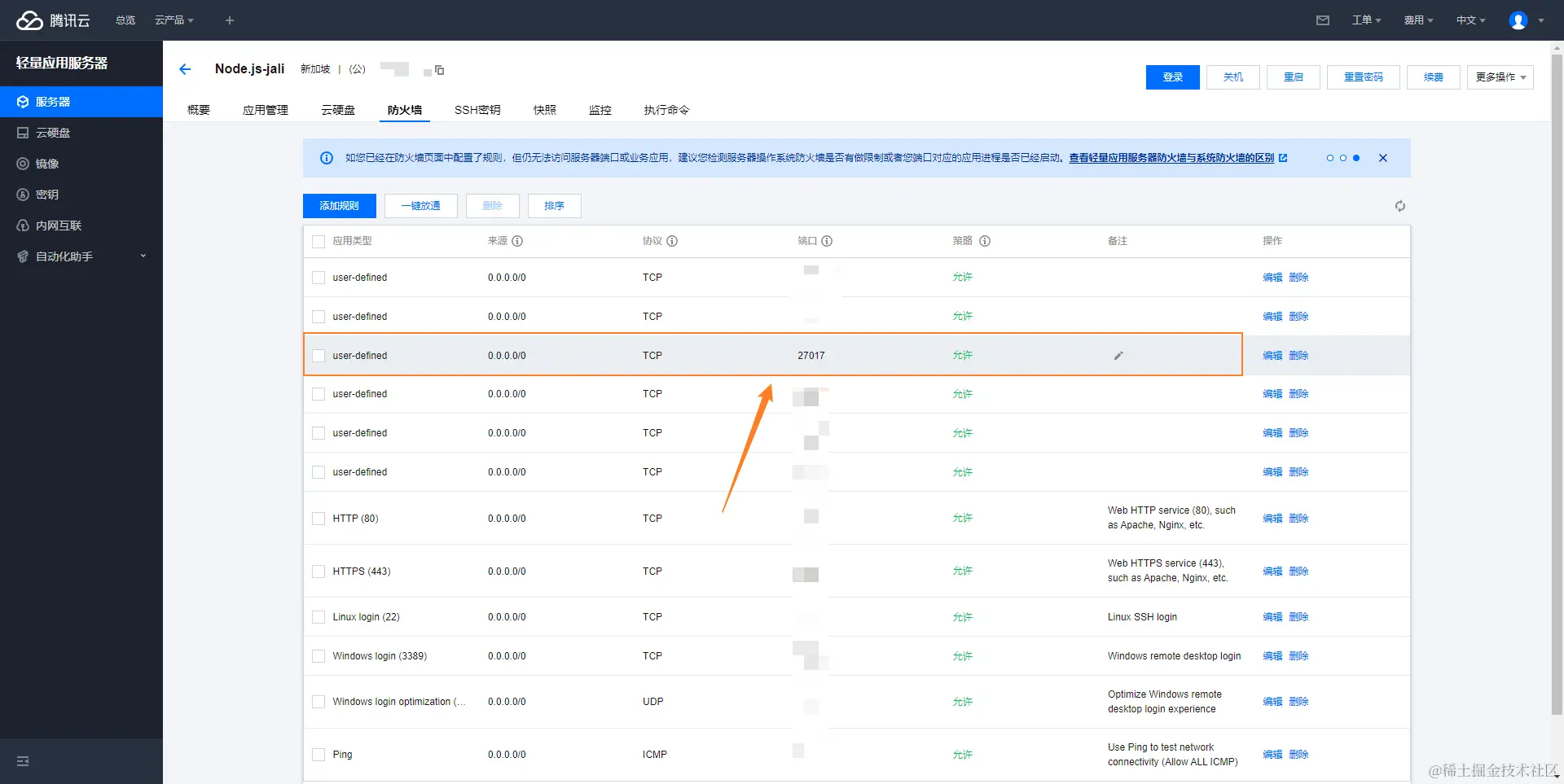
Task: Open the mail messages icon
Action: (x=1323, y=20)
